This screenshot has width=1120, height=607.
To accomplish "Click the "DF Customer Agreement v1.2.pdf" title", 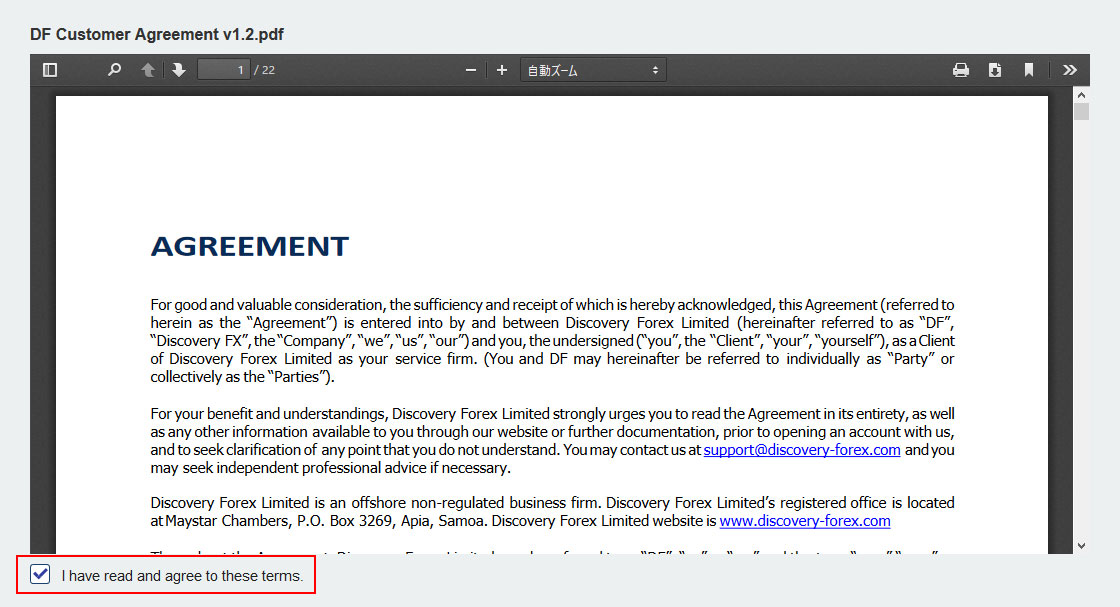I will click(x=157, y=34).
